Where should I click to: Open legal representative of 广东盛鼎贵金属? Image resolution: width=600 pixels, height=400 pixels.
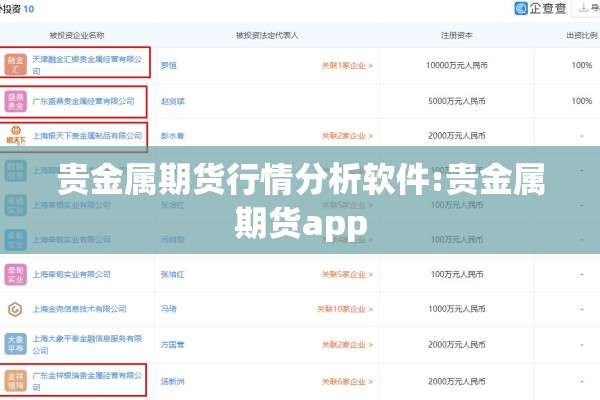coord(173,101)
